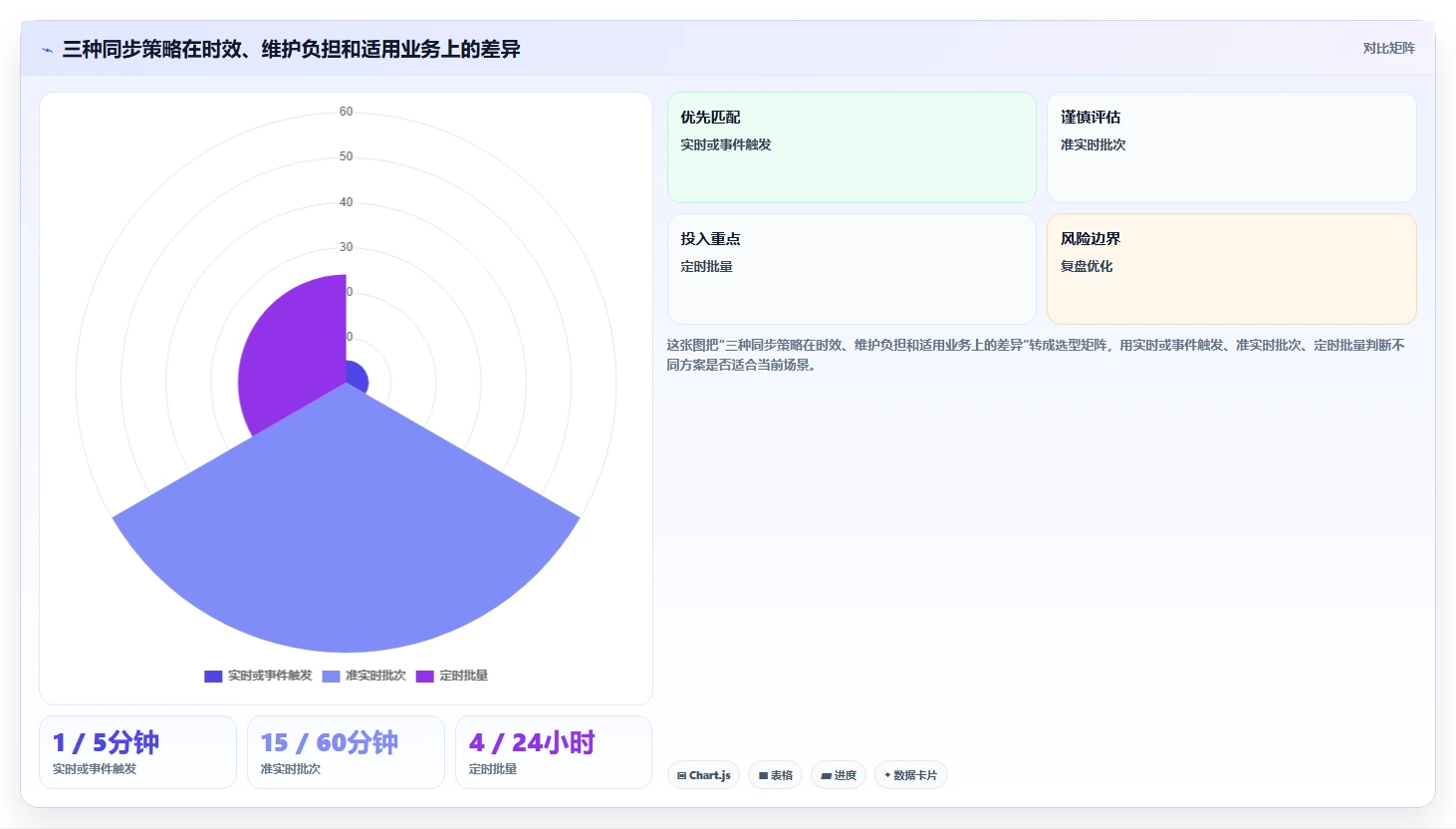Click the 进度 tag chip
Viewport: 1456px width, 829px height.
(x=839, y=775)
